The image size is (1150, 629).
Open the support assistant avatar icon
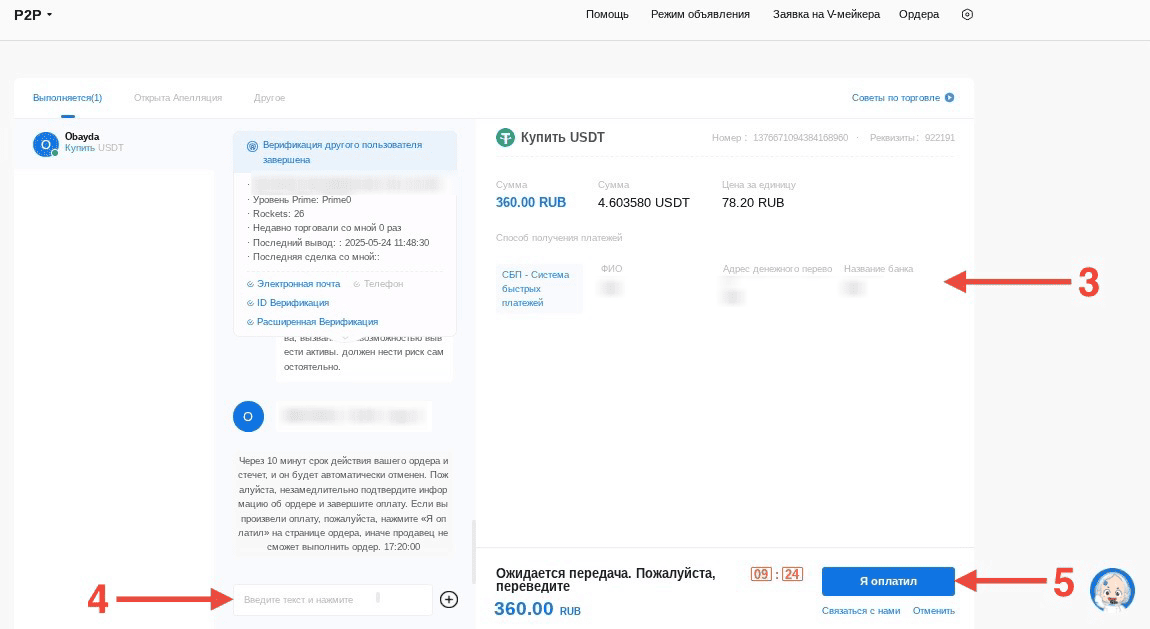coord(1113,590)
